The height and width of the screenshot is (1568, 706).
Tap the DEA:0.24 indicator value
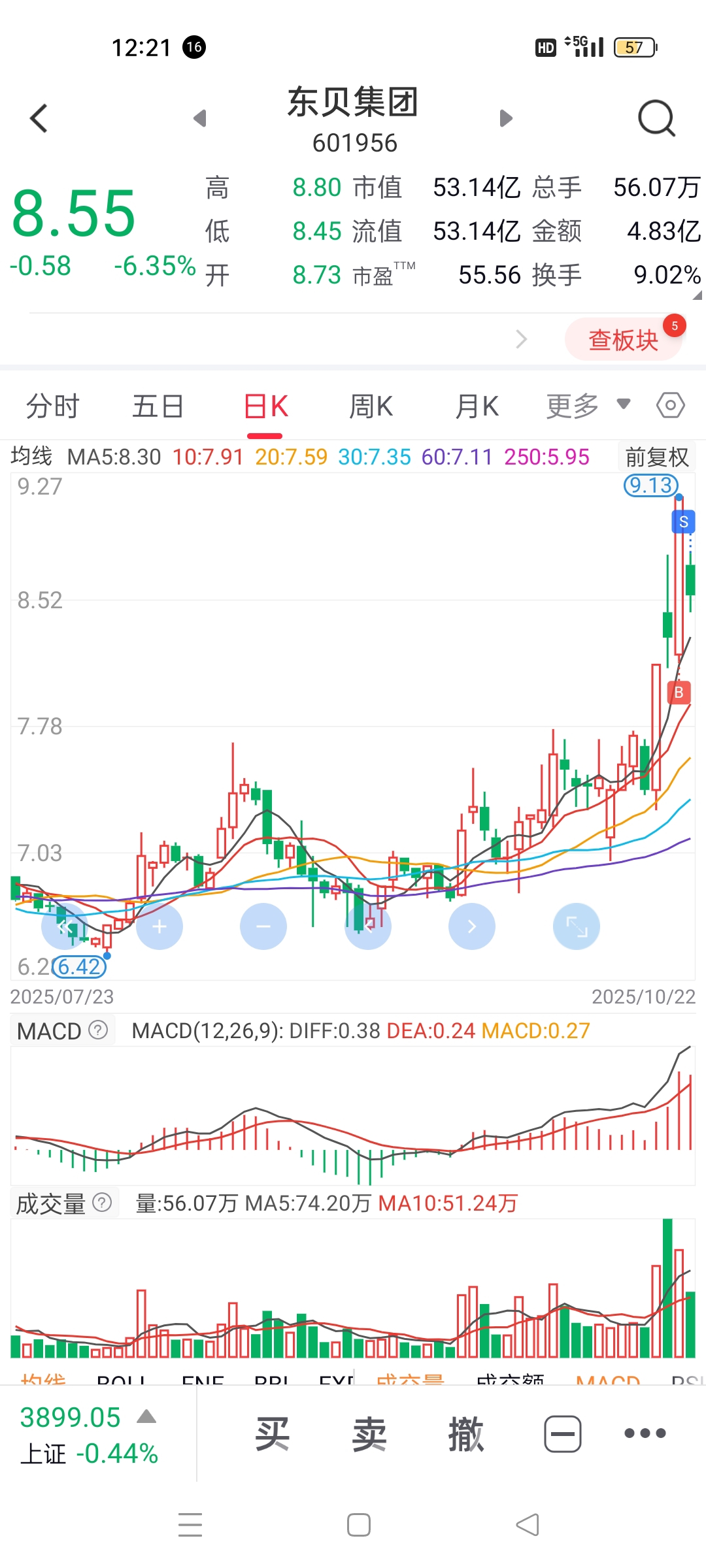[x=431, y=1031]
